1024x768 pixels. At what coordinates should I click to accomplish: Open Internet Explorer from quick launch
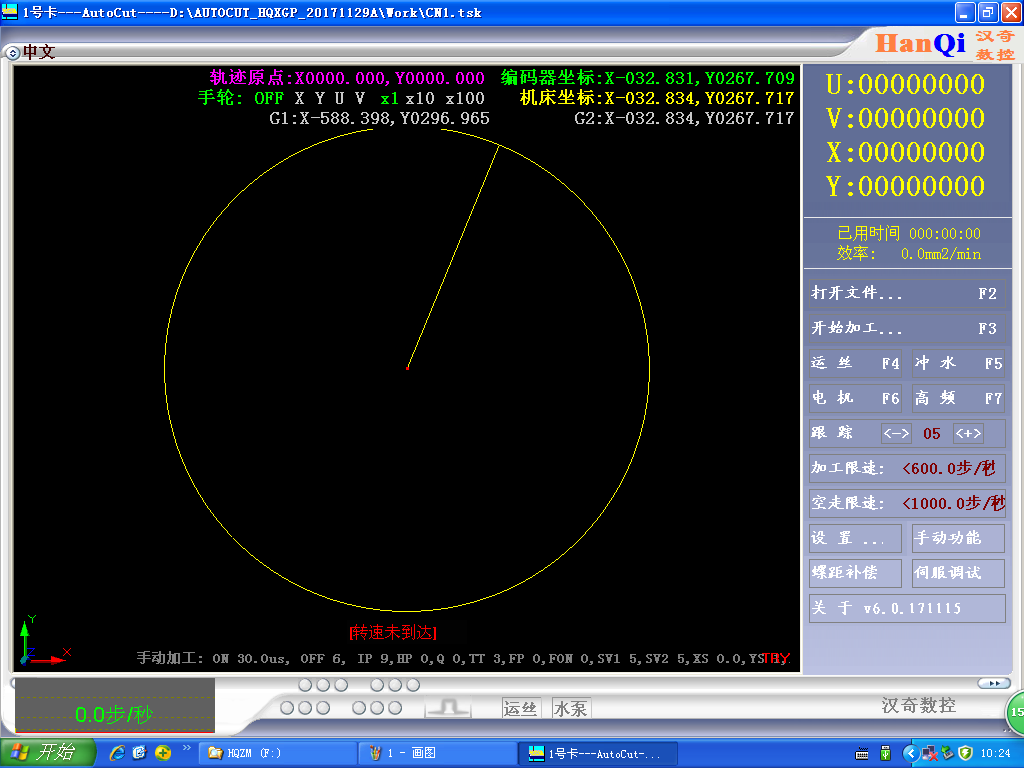click(117, 752)
